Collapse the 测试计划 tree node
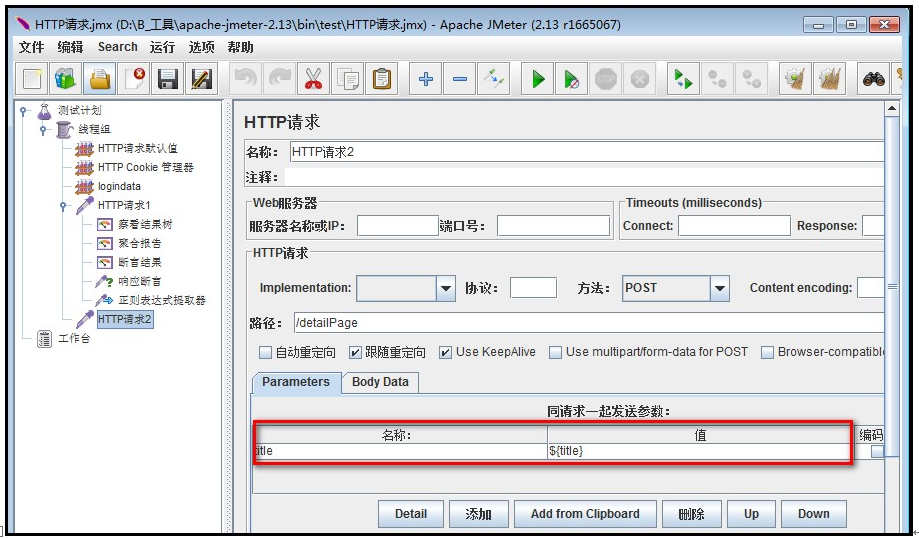The height and width of the screenshot is (538, 919). 23,110
